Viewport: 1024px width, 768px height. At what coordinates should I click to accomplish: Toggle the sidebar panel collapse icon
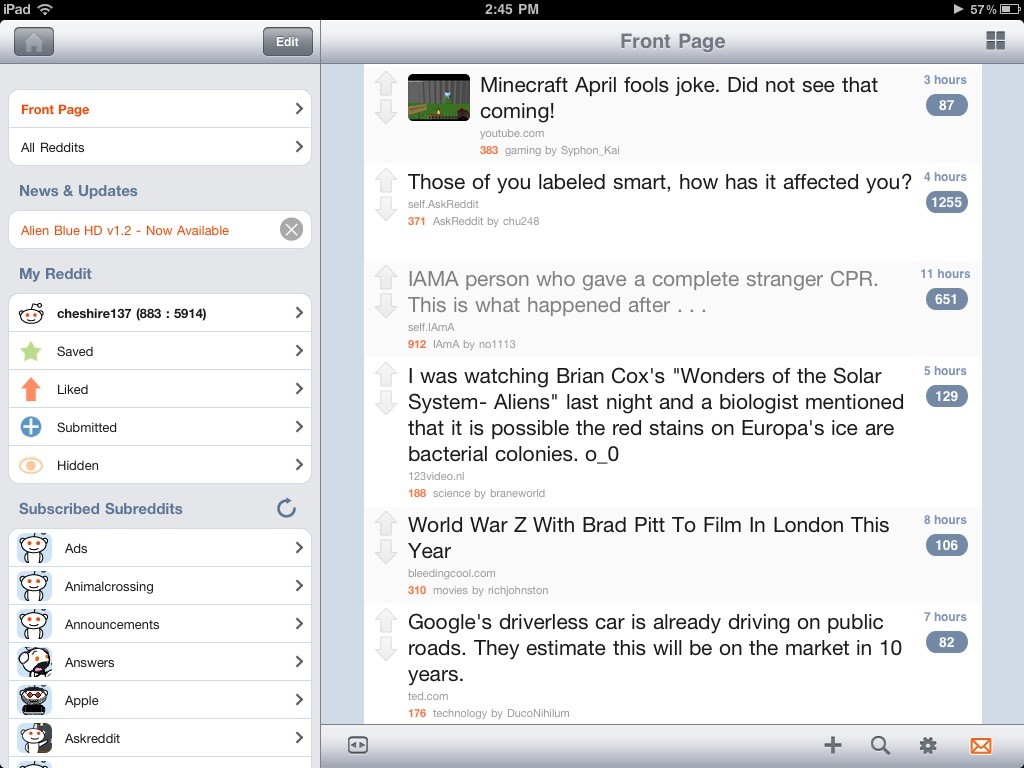click(358, 745)
